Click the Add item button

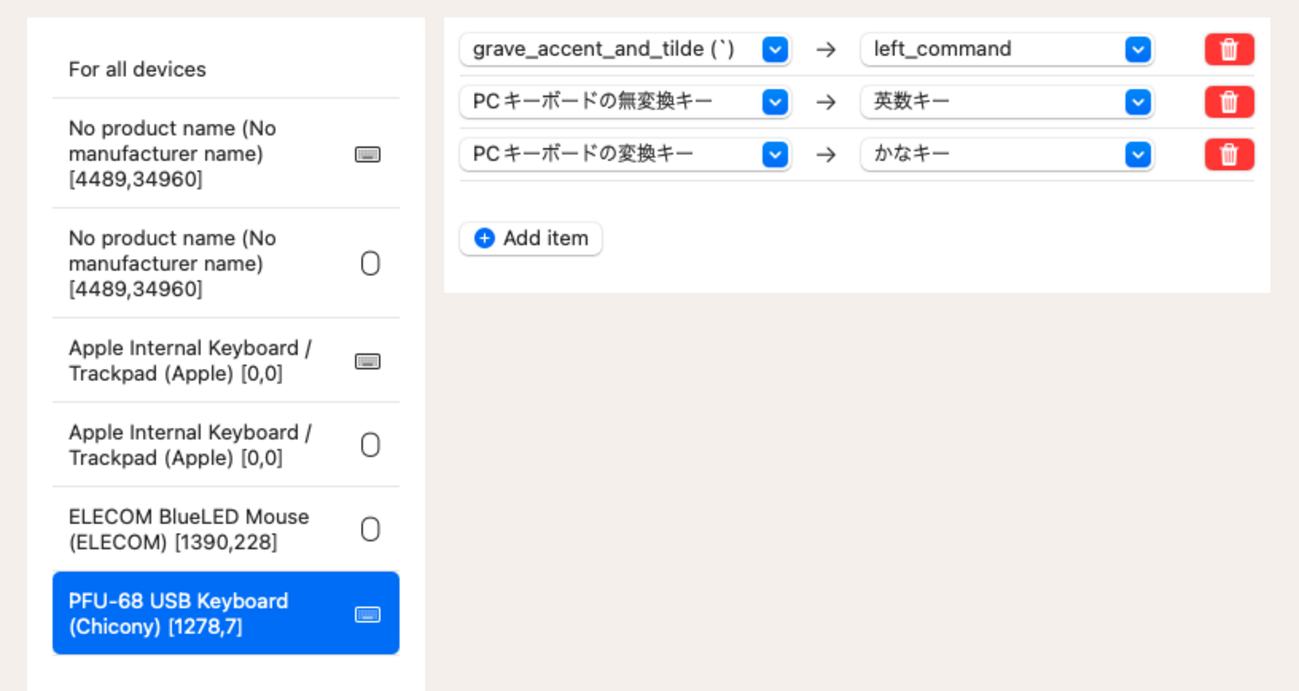(531, 238)
